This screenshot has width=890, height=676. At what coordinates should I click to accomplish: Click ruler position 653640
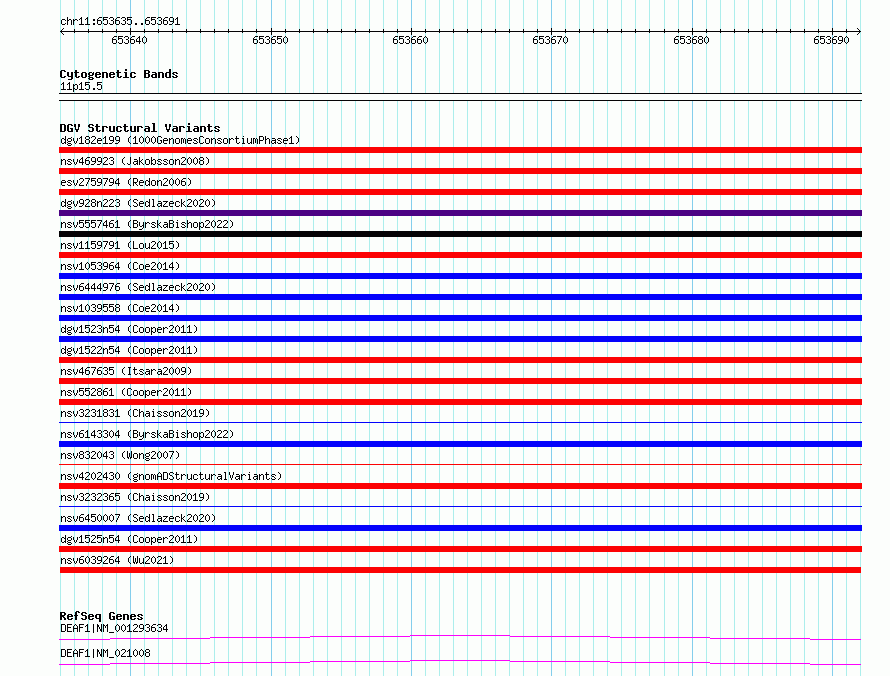point(129,40)
